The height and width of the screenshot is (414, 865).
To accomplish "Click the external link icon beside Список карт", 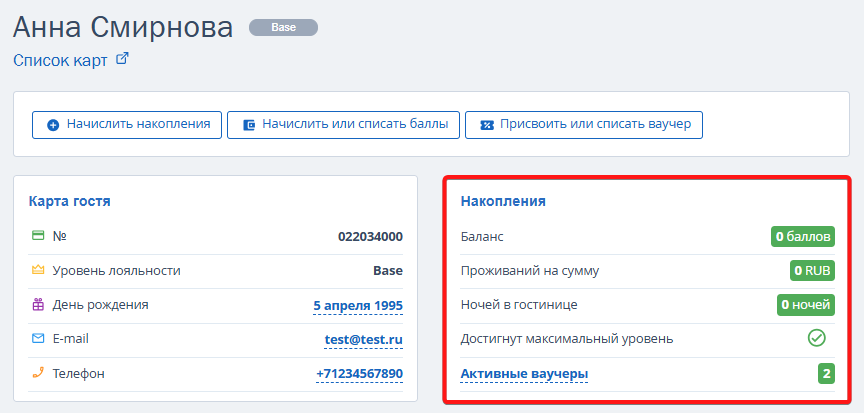I will (x=122, y=59).
